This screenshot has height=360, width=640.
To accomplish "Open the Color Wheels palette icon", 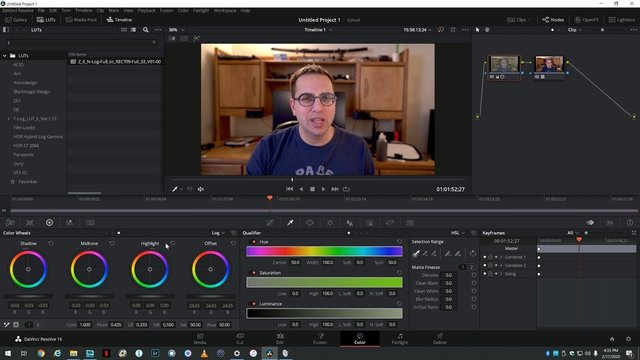I will [49, 222].
